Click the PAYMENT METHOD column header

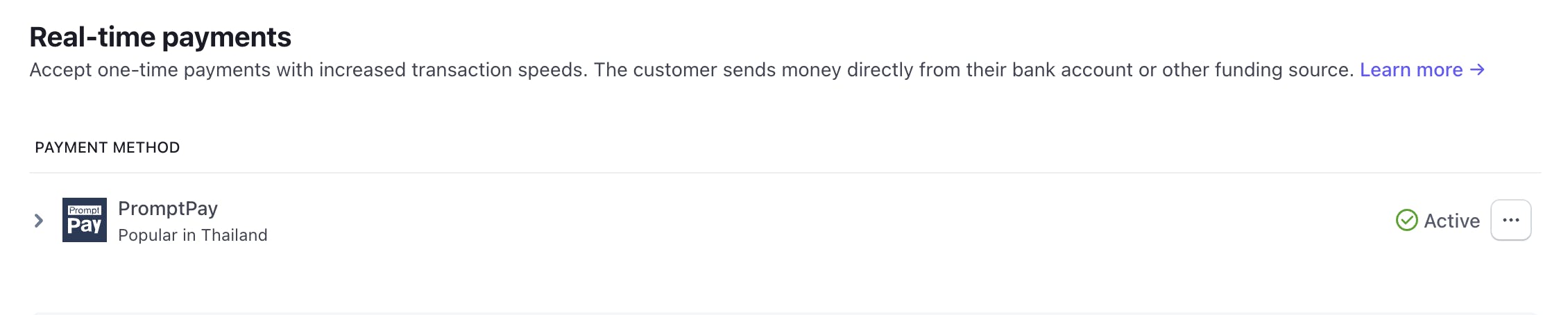click(108, 147)
